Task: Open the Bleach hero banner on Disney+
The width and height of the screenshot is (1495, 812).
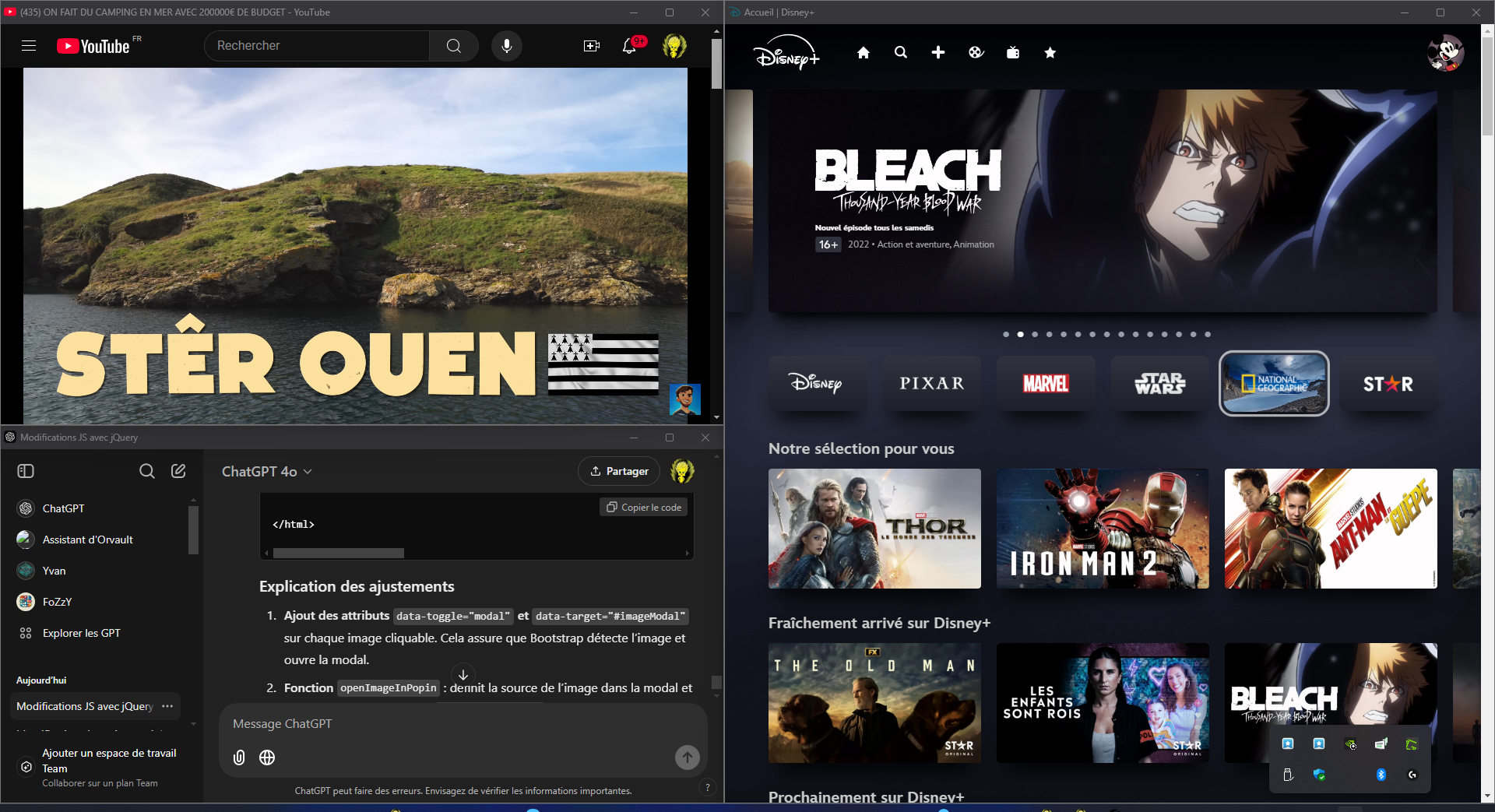Action: [x=1103, y=201]
